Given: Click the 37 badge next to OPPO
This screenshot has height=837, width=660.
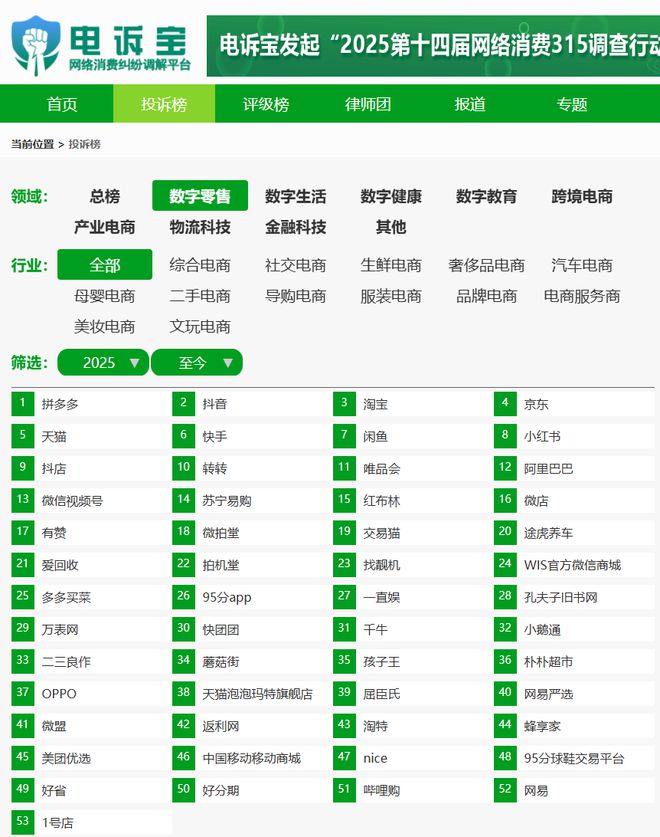Looking at the screenshot, I should coord(22,693).
